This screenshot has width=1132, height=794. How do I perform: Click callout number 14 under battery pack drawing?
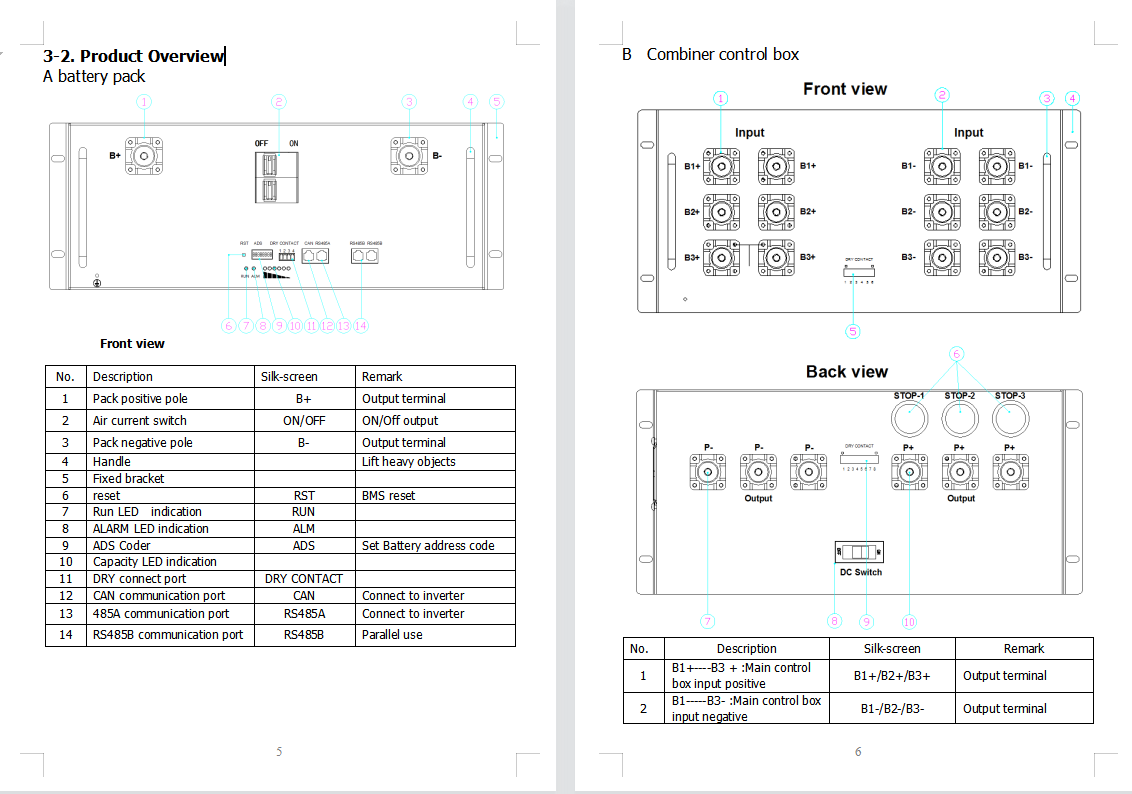pos(360,326)
